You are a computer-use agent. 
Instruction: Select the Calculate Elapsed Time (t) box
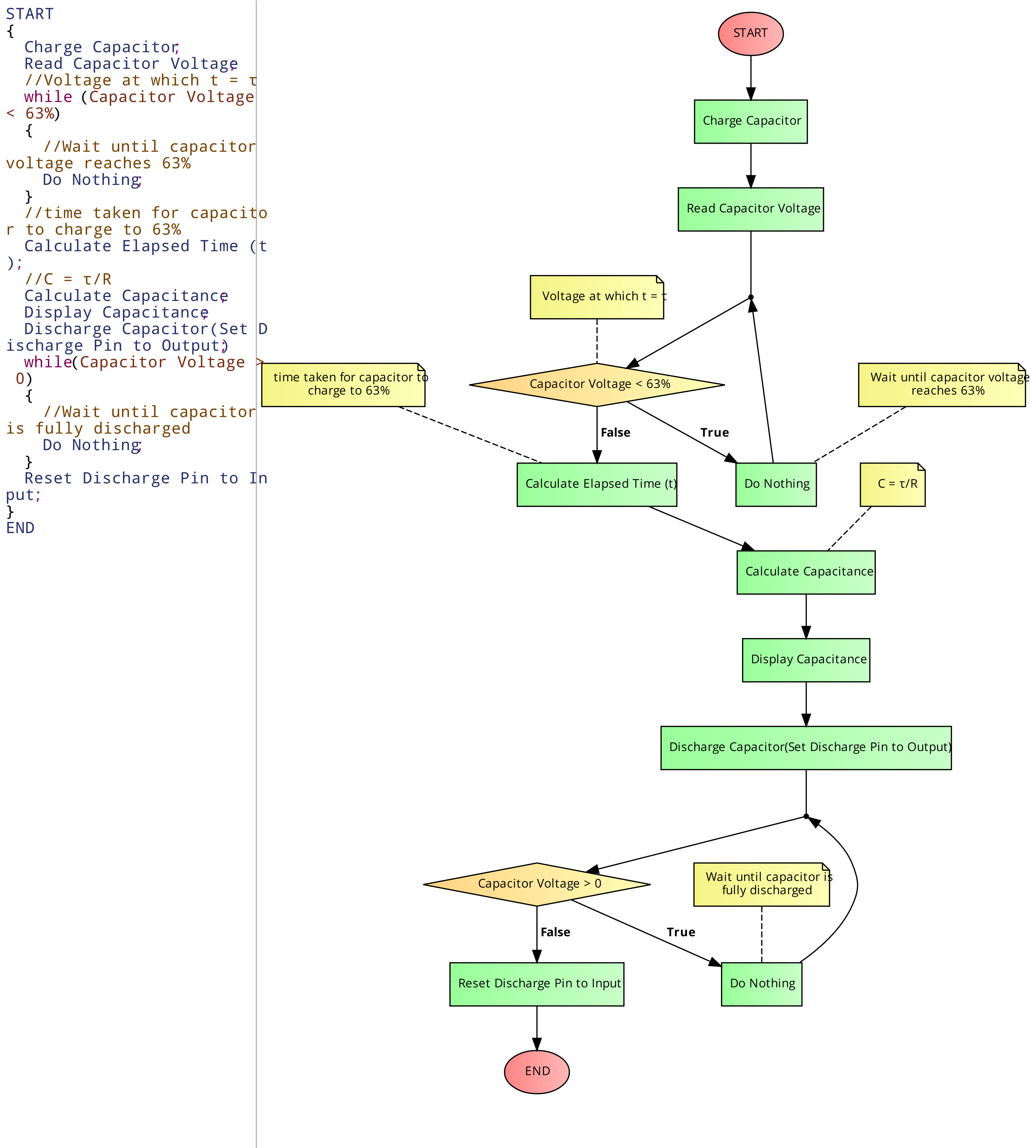[597, 484]
